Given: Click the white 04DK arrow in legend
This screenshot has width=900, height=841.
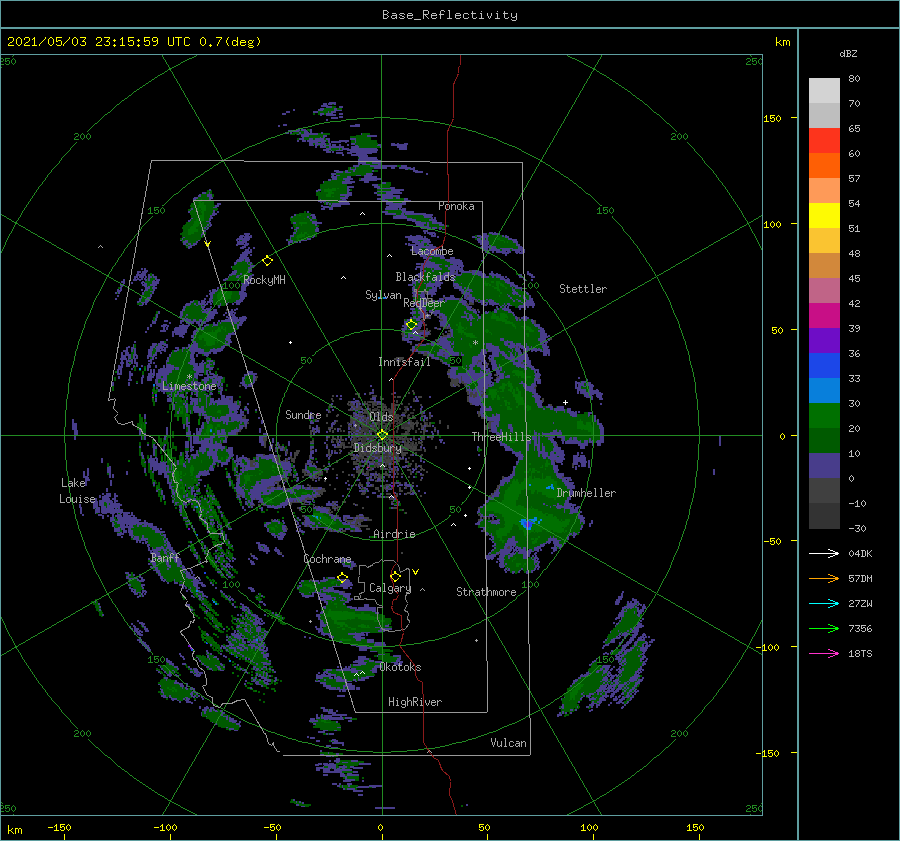Looking at the screenshot, I should point(824,553).
